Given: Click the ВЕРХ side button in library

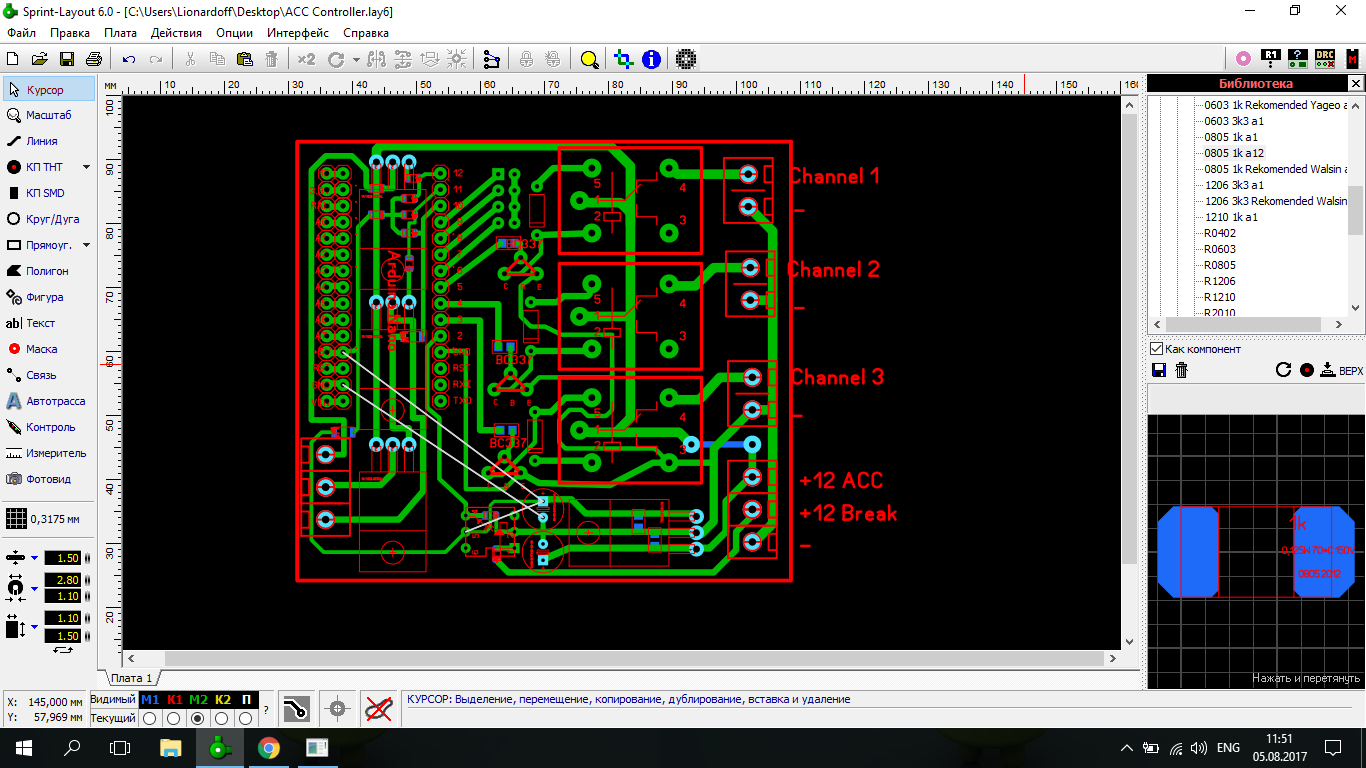Looking at the screenshot, I should coord(1341,370).
